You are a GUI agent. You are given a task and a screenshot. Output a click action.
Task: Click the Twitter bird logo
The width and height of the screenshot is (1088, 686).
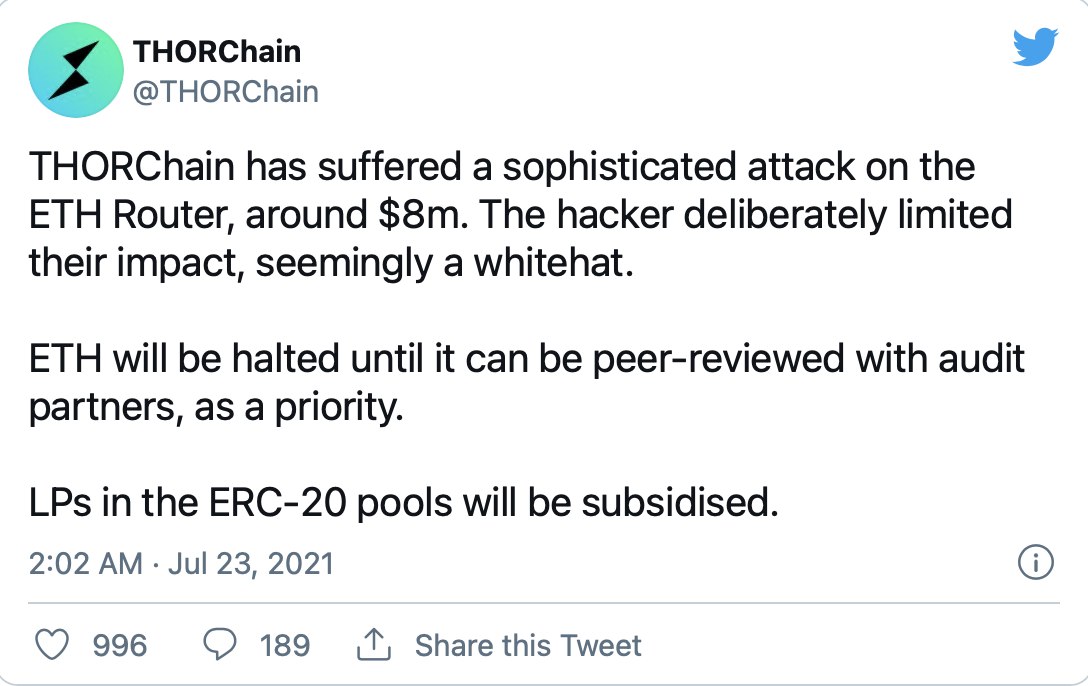coord(1035,47)
